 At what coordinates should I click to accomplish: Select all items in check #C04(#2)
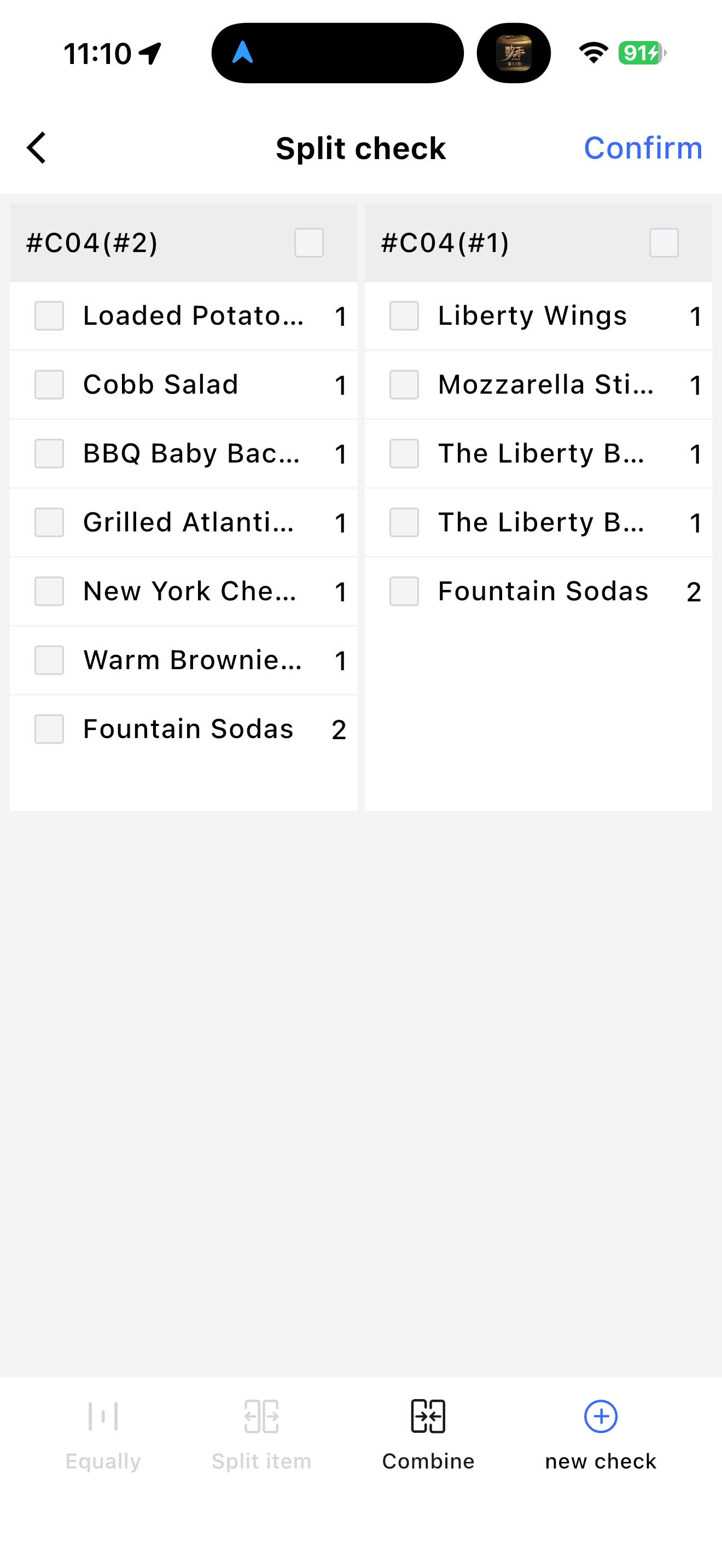tap(308, 243)
